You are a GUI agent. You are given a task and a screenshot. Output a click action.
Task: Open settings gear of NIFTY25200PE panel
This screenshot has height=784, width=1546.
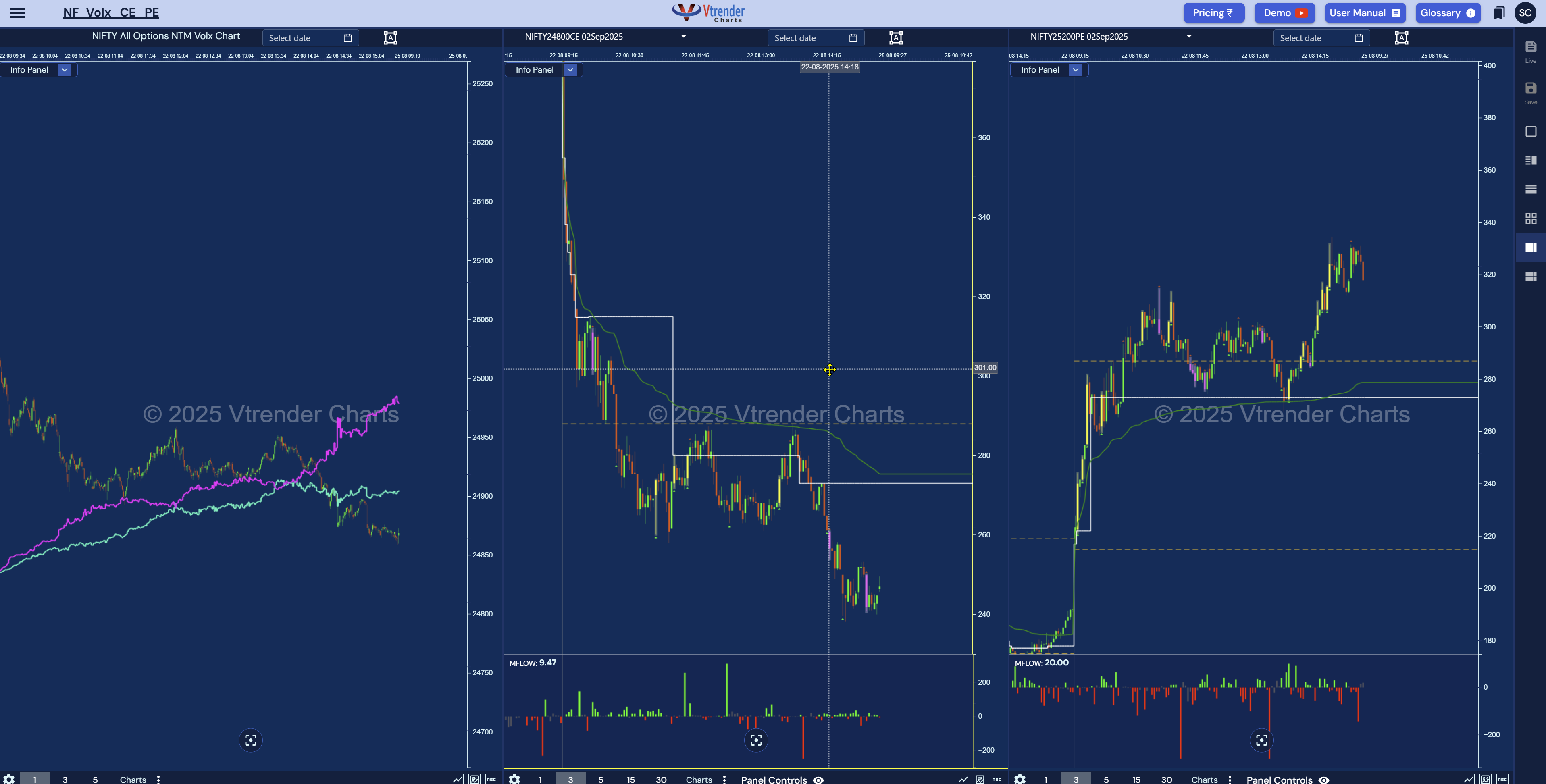click(1020, 779)
